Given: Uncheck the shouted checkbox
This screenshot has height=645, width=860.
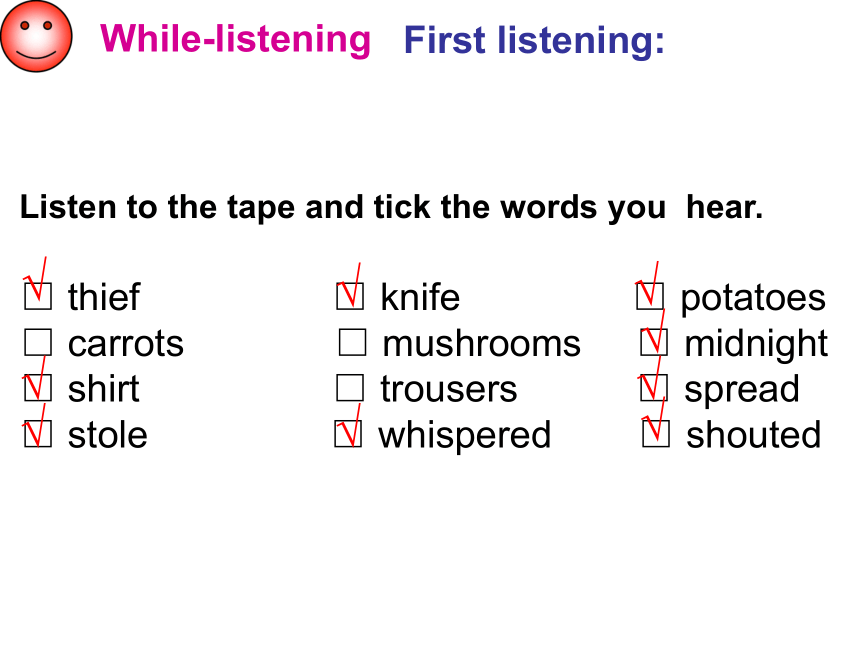Looking at the screenshot, I should [x=656, y=434].
